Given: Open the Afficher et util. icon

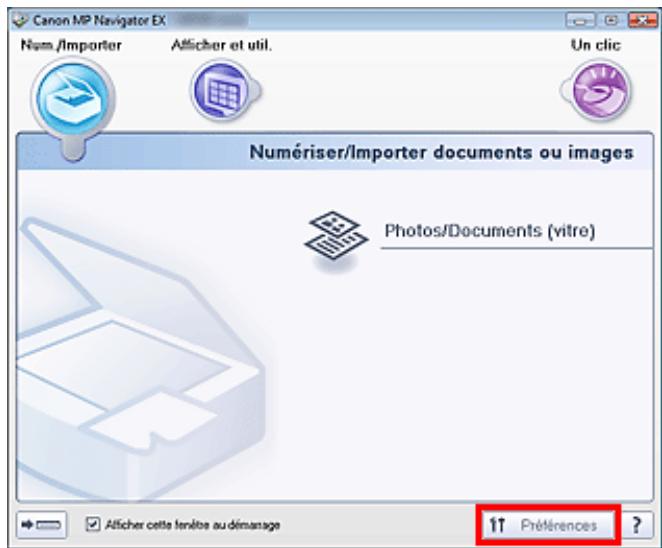Looking at the screenshot, I should pyautogui.click(x=224, y=91).
